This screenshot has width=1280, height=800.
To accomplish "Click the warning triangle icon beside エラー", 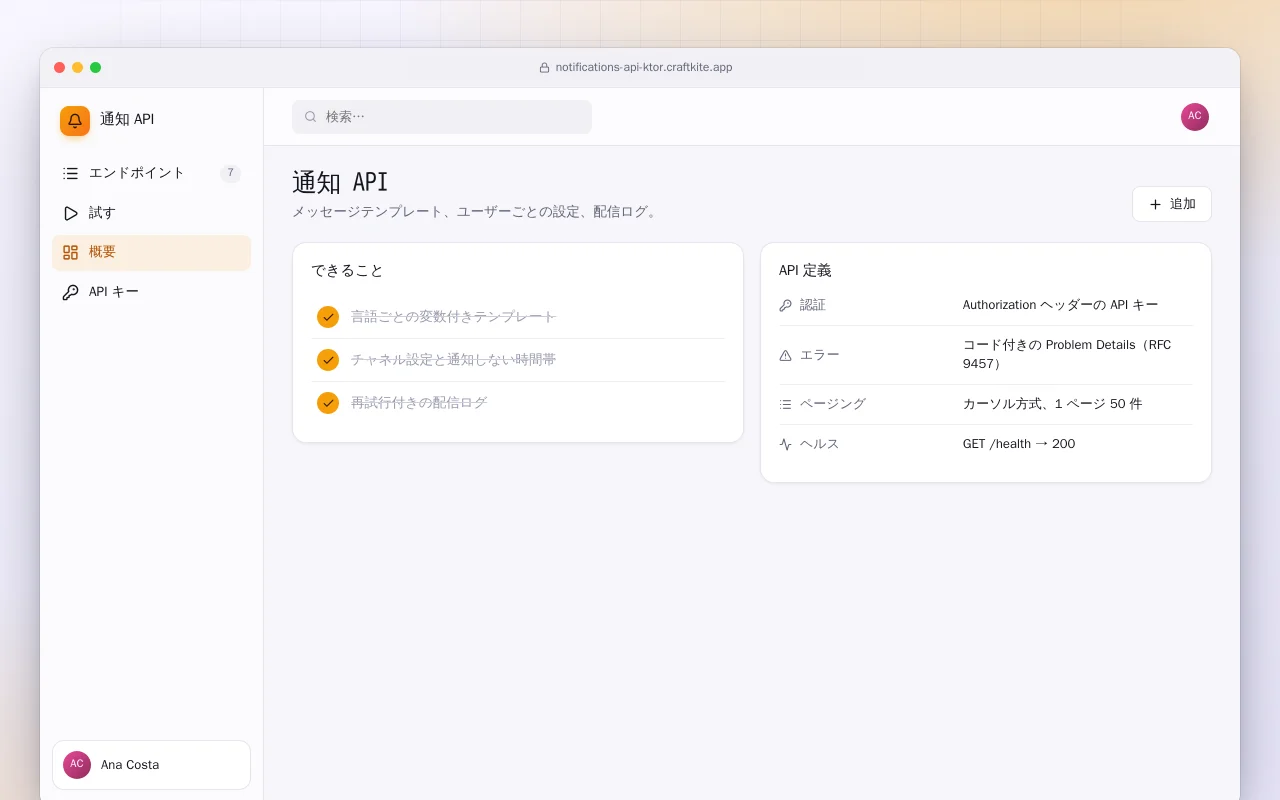I will (x=785, y=355).
